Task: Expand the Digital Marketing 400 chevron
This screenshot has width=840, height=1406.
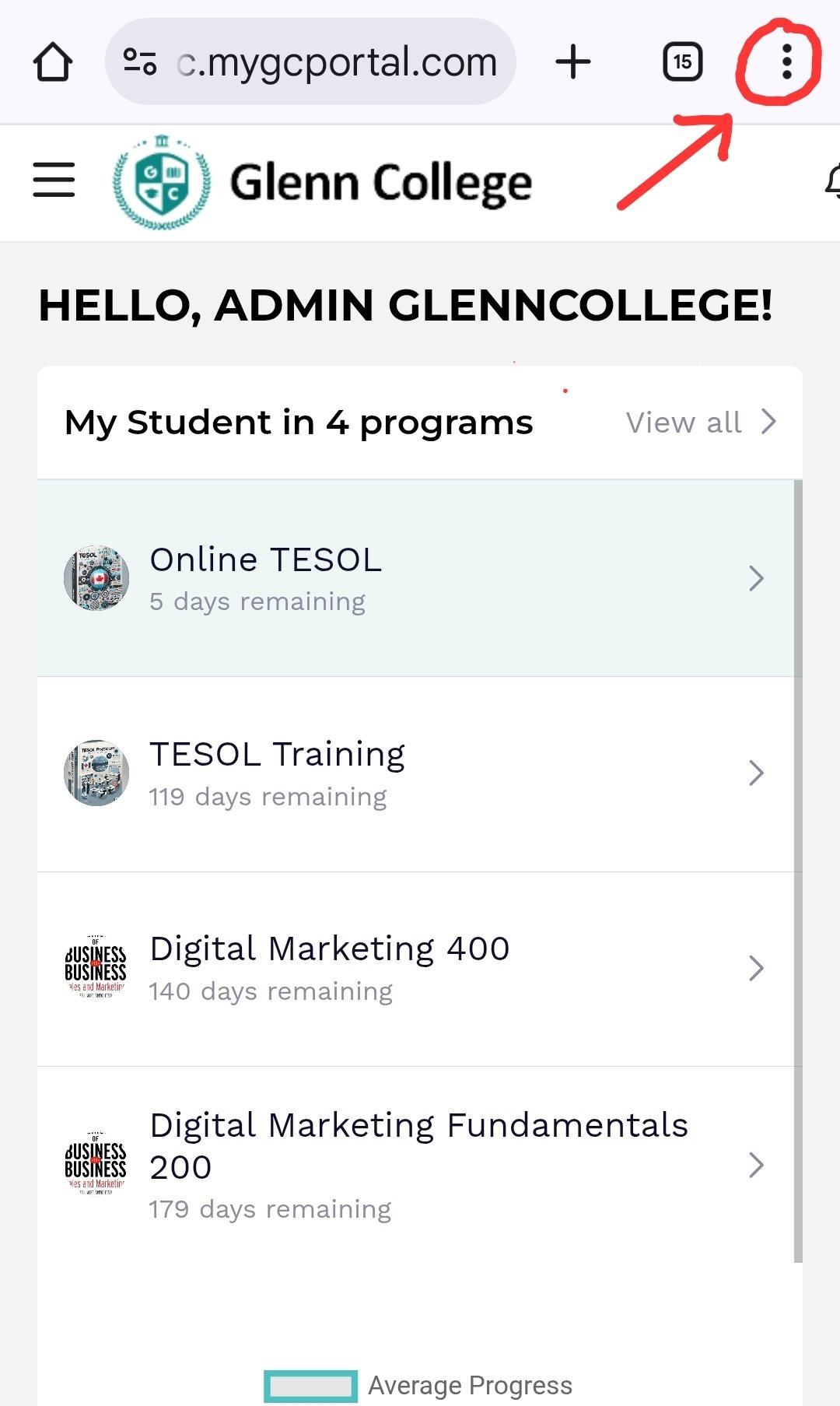Action: tap(756, 968)
